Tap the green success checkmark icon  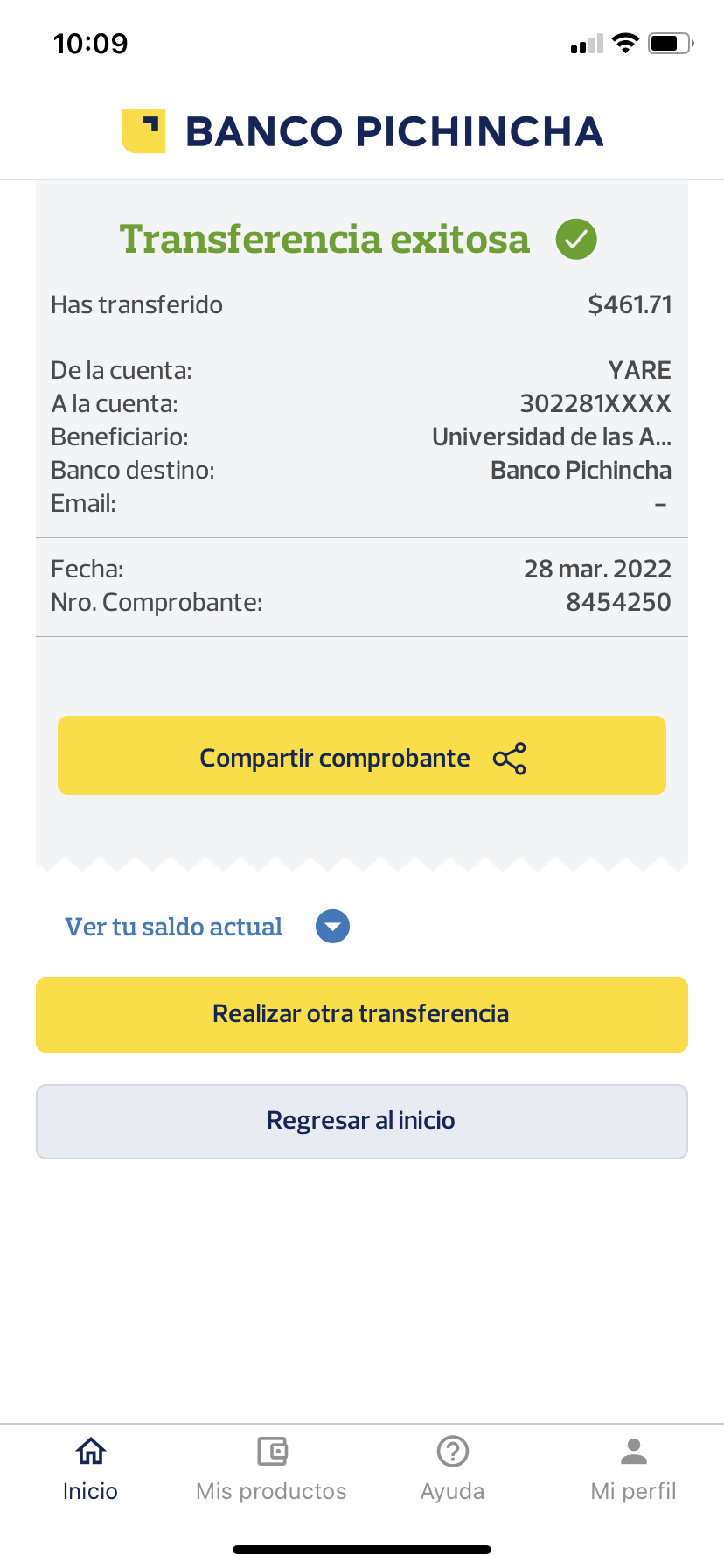576,239
